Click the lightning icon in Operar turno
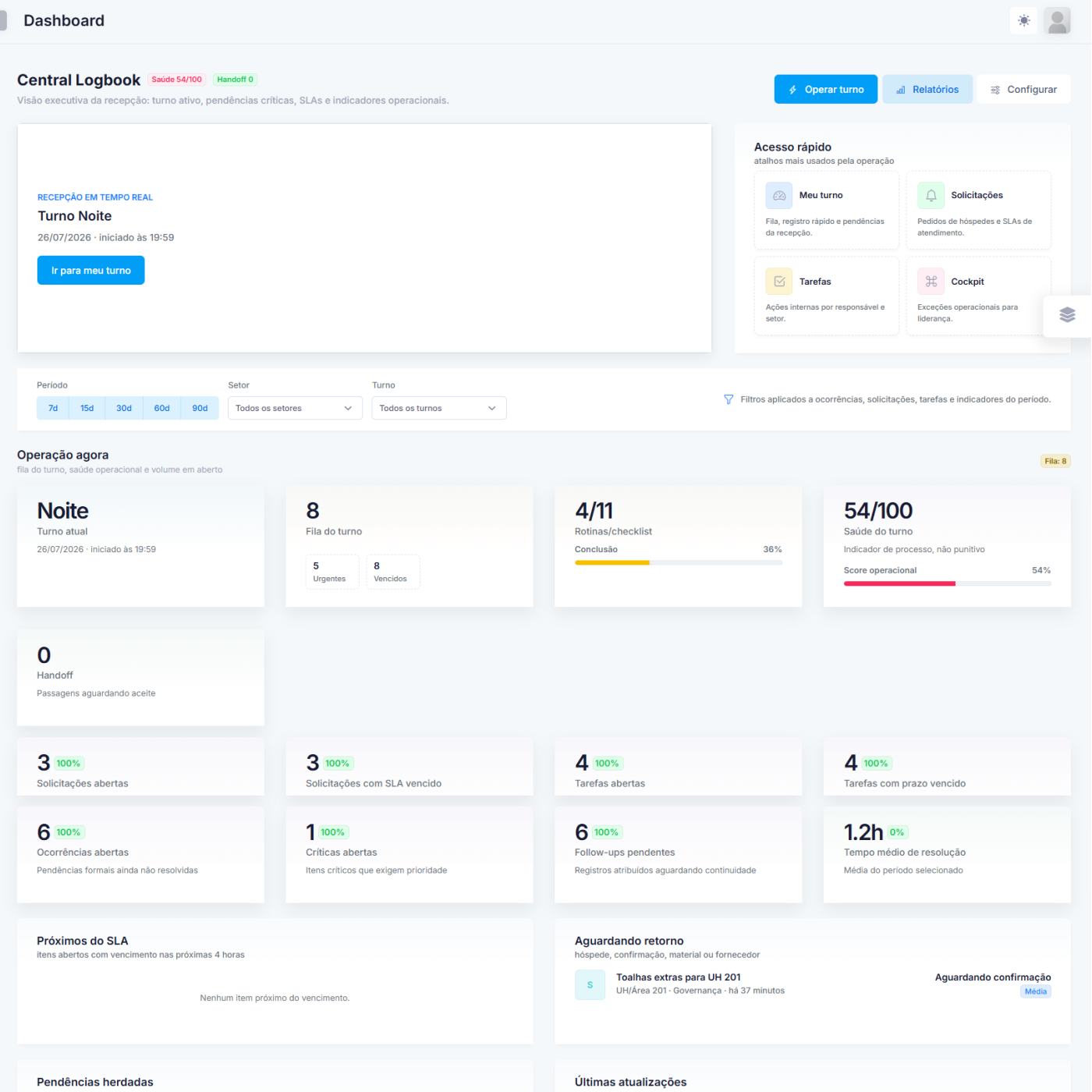1092x1092 pixels. [792, 90]
